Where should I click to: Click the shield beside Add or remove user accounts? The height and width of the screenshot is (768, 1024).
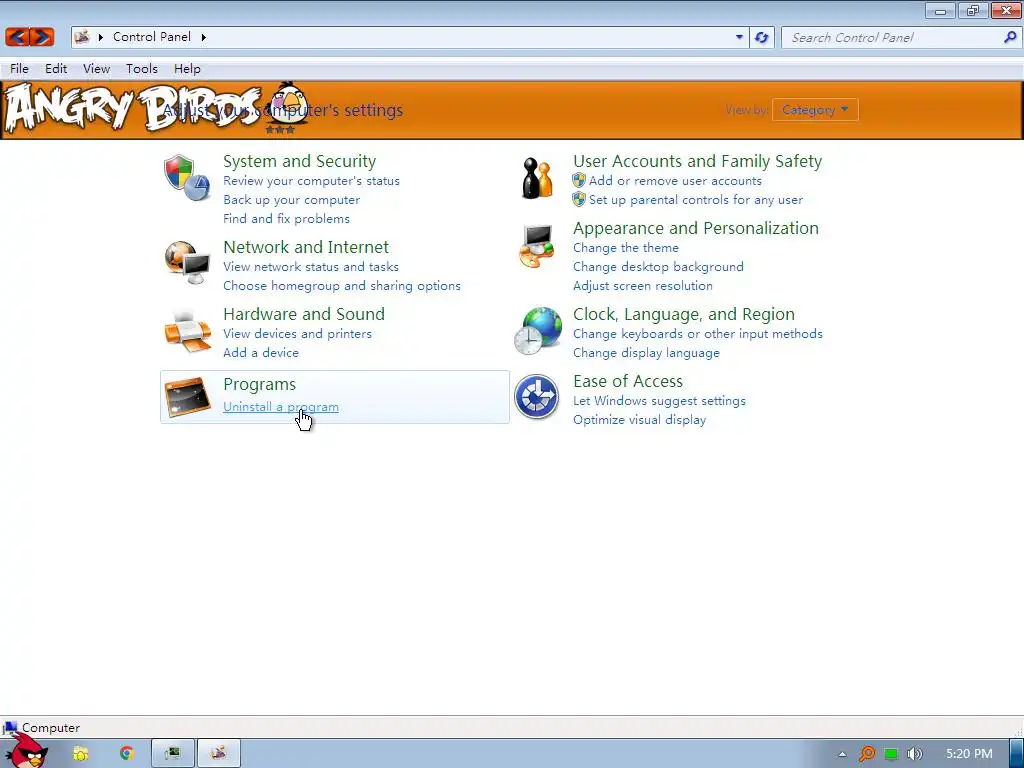[x=579, y=180]
